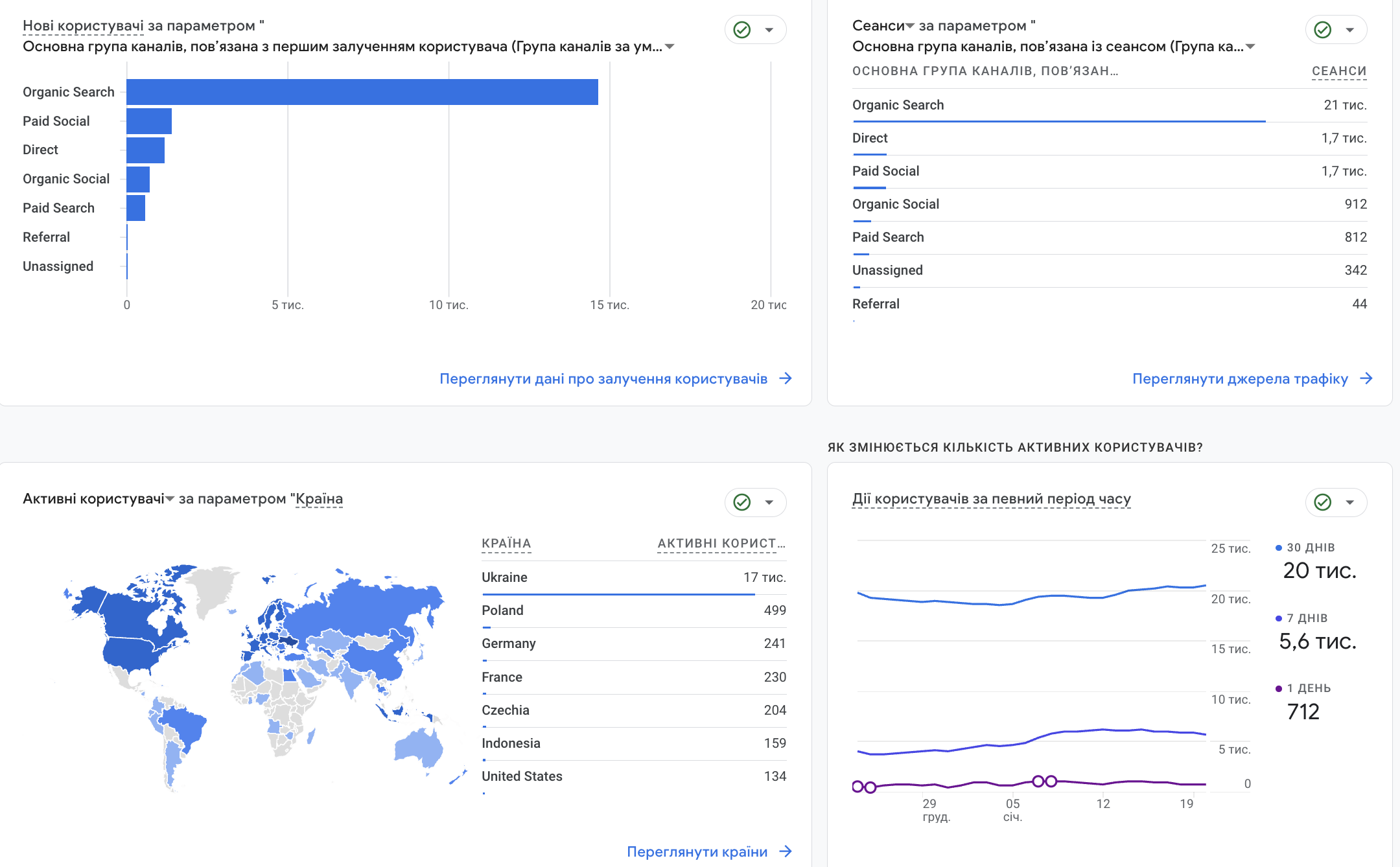Click green check icon on Countries card
Viewport: 1400px width, 867px height.
741,502
